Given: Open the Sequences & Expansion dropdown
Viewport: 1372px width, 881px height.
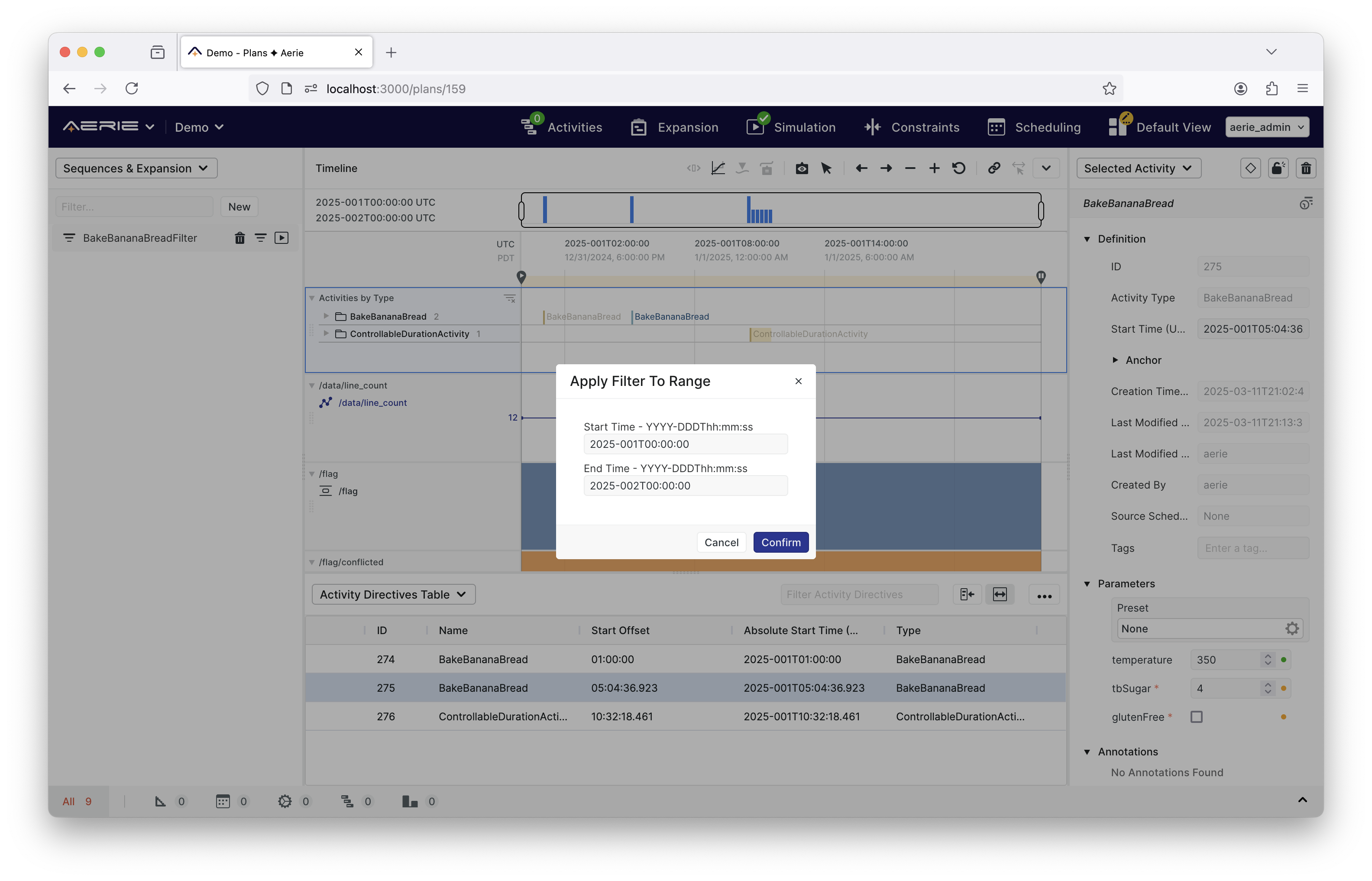Looking at the screenshot, I should (136, 168).
